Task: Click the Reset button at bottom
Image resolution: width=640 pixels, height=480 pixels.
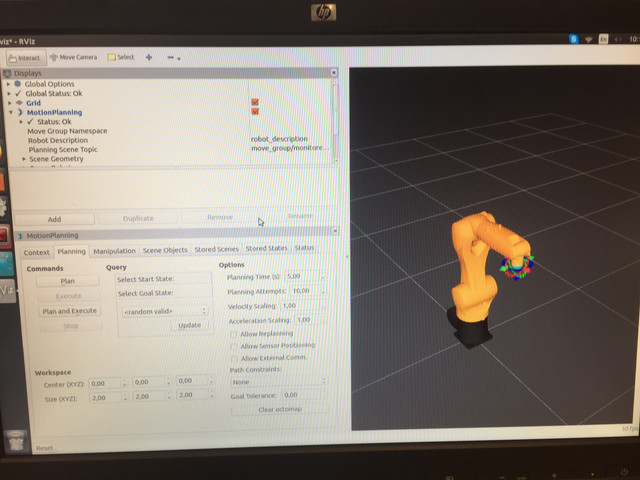Action: (x=44, y=448)
